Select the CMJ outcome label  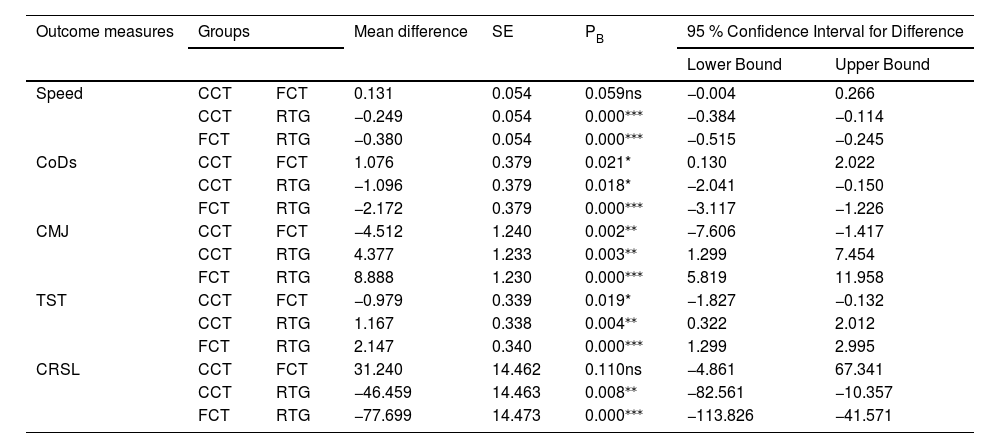tap(54, 229)
